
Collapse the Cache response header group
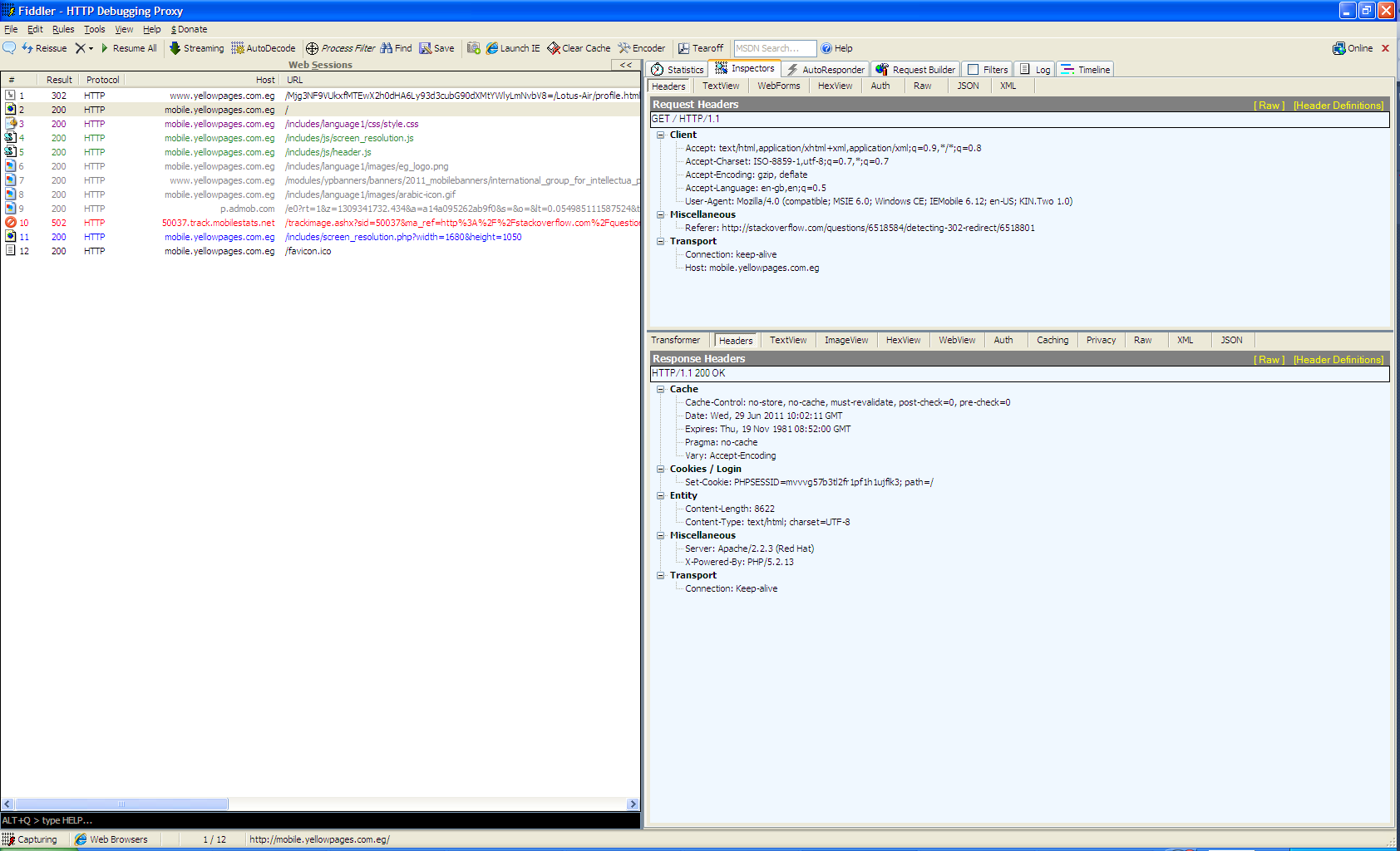tap(661, 389)
